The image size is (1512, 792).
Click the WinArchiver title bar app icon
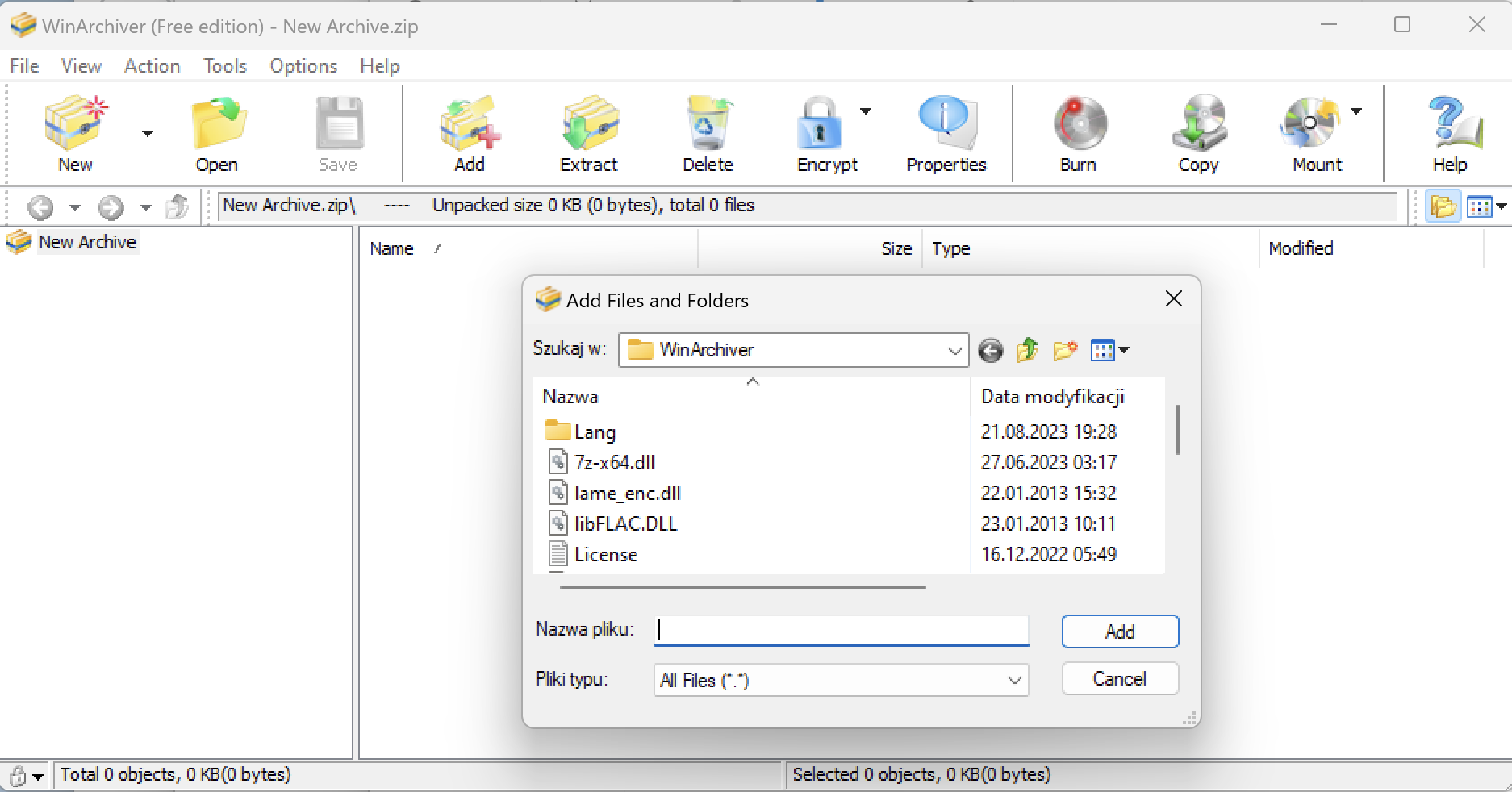pos(23,26)
